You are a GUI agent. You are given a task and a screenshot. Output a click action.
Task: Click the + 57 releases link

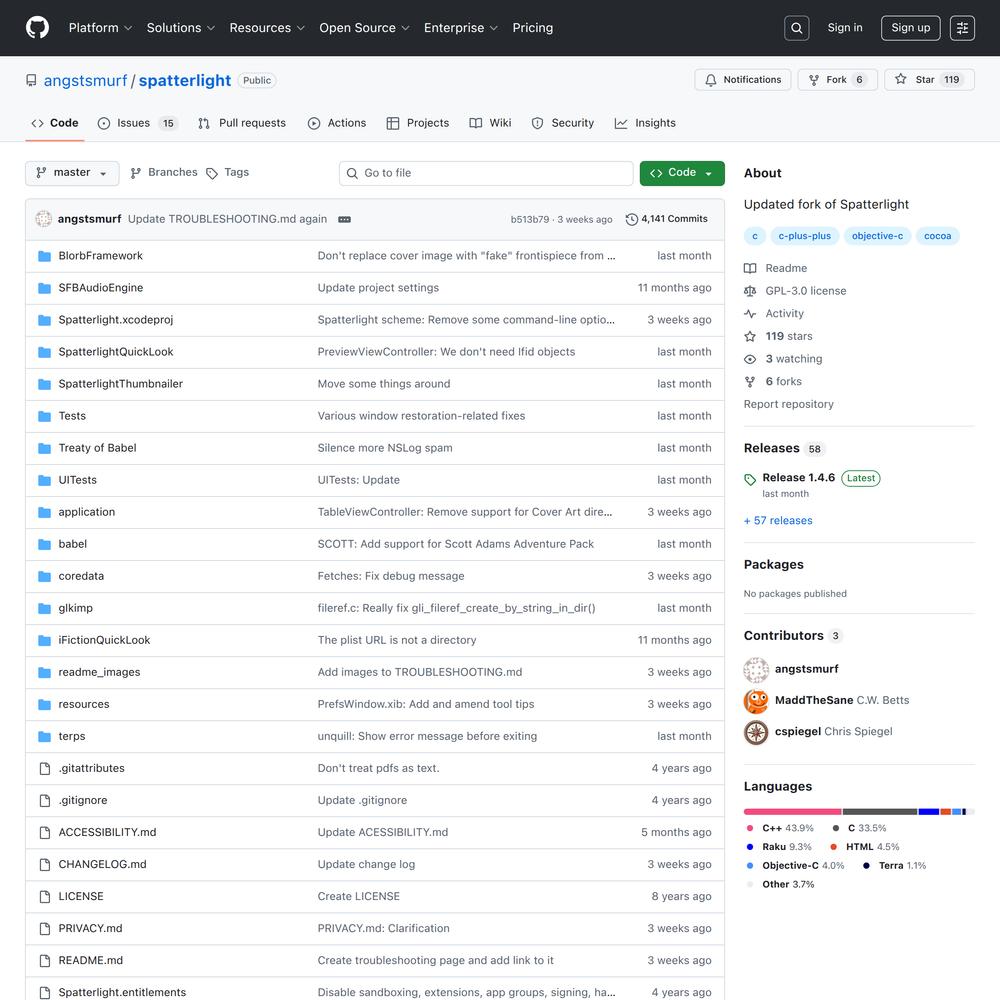(x=778, y=520)
